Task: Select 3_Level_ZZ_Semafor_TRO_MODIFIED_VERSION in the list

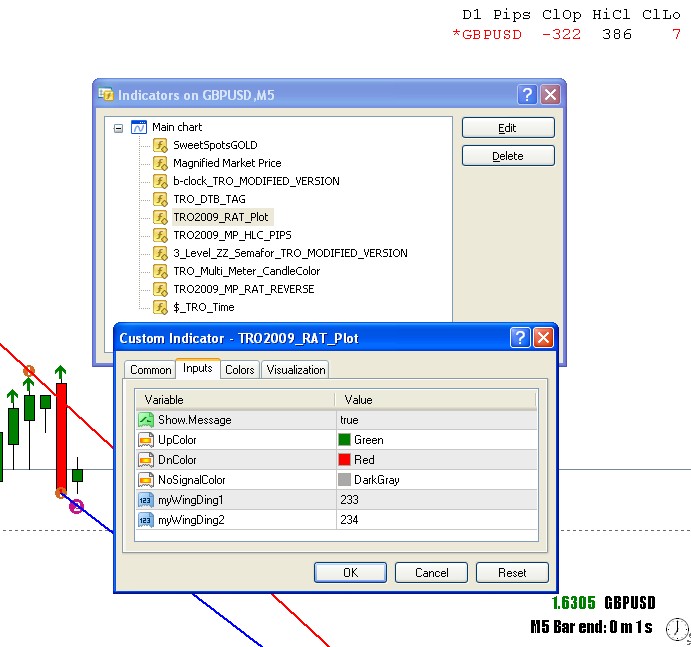Action: [x=290, y=253]
